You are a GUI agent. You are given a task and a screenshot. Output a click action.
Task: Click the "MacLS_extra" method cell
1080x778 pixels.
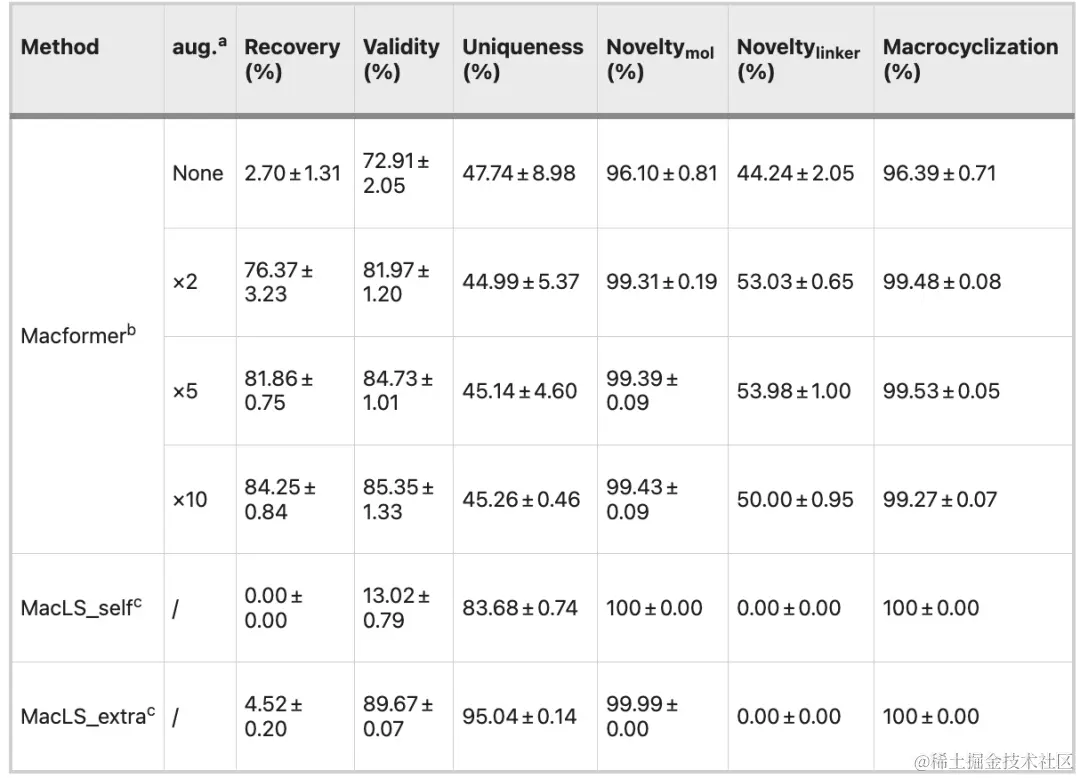coord(87,716)
